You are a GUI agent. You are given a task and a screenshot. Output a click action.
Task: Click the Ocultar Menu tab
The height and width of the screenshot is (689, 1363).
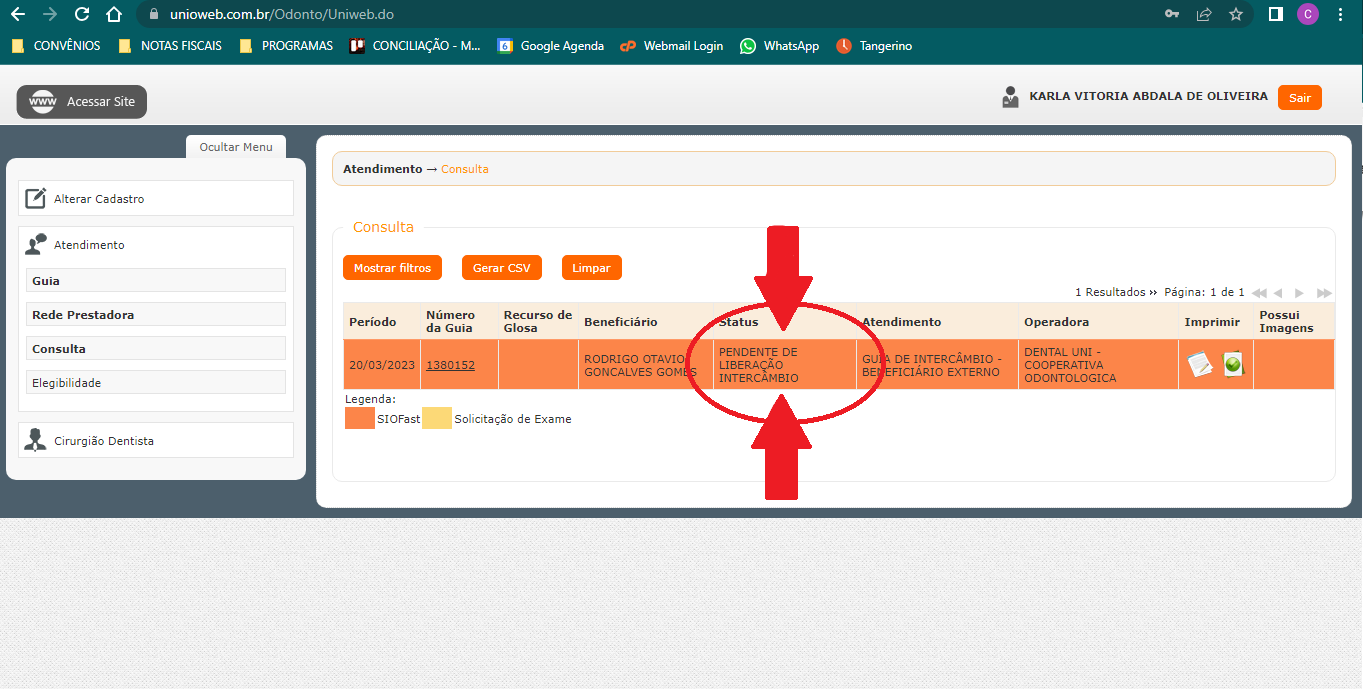pos(236,147)
